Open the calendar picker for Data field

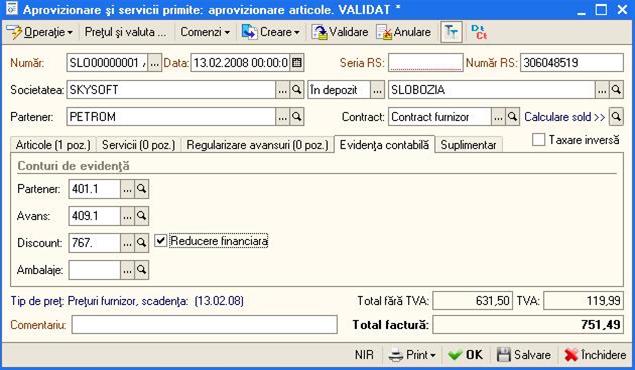(x=297, y=63)
